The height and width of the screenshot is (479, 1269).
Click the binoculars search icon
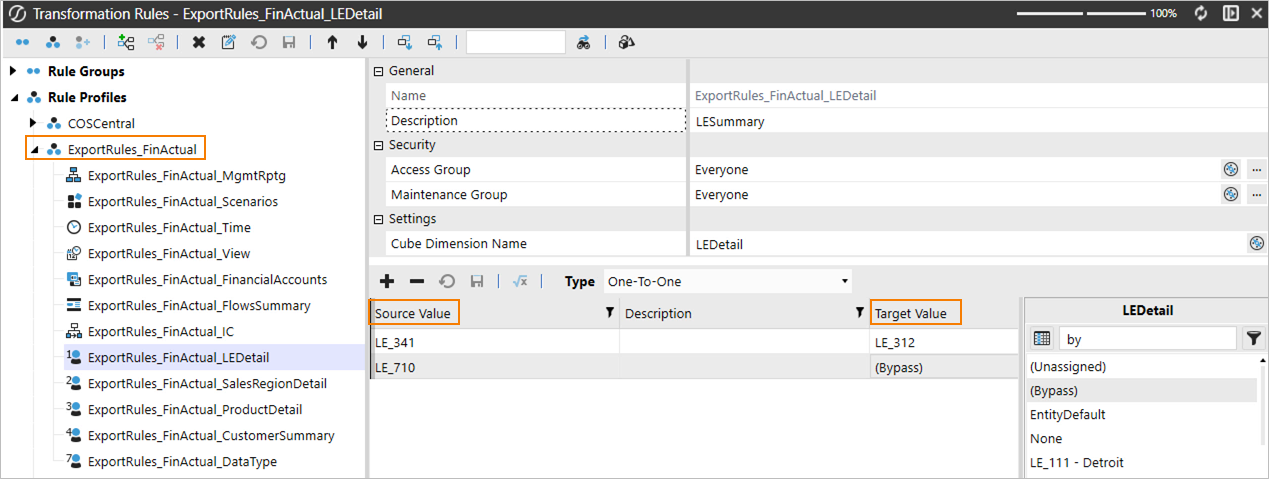584,42
